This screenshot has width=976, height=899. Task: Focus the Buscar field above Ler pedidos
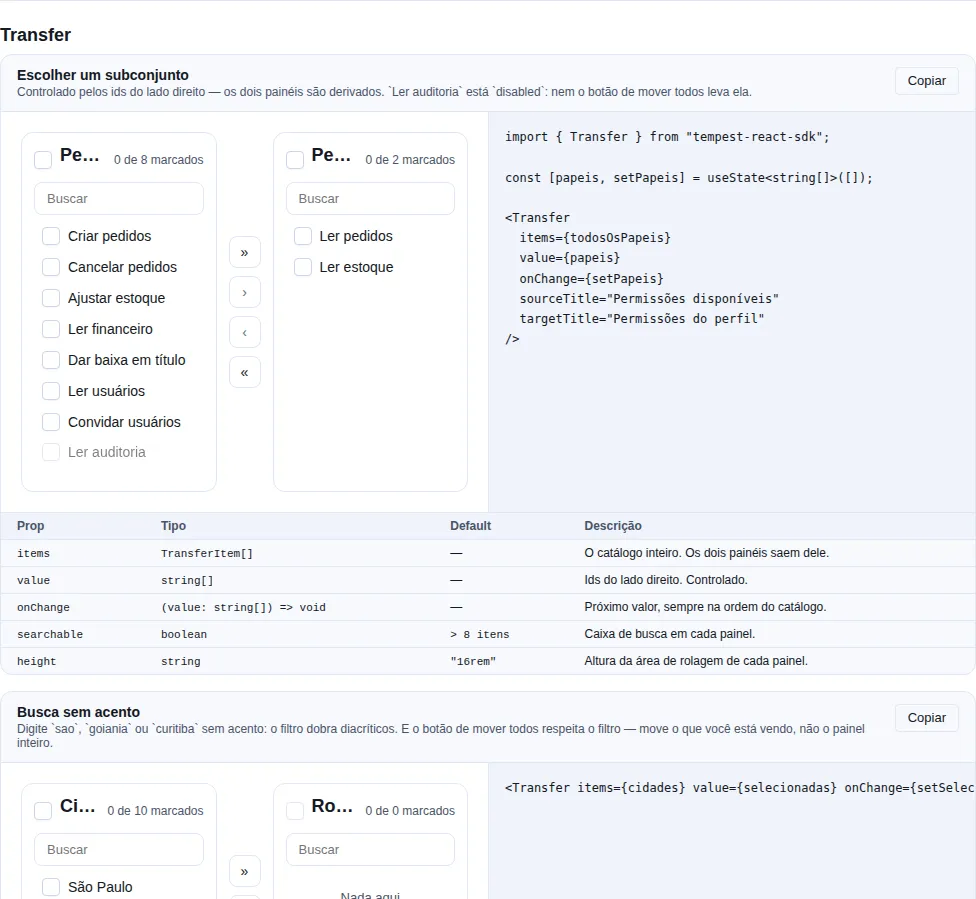tap(370, 199)
